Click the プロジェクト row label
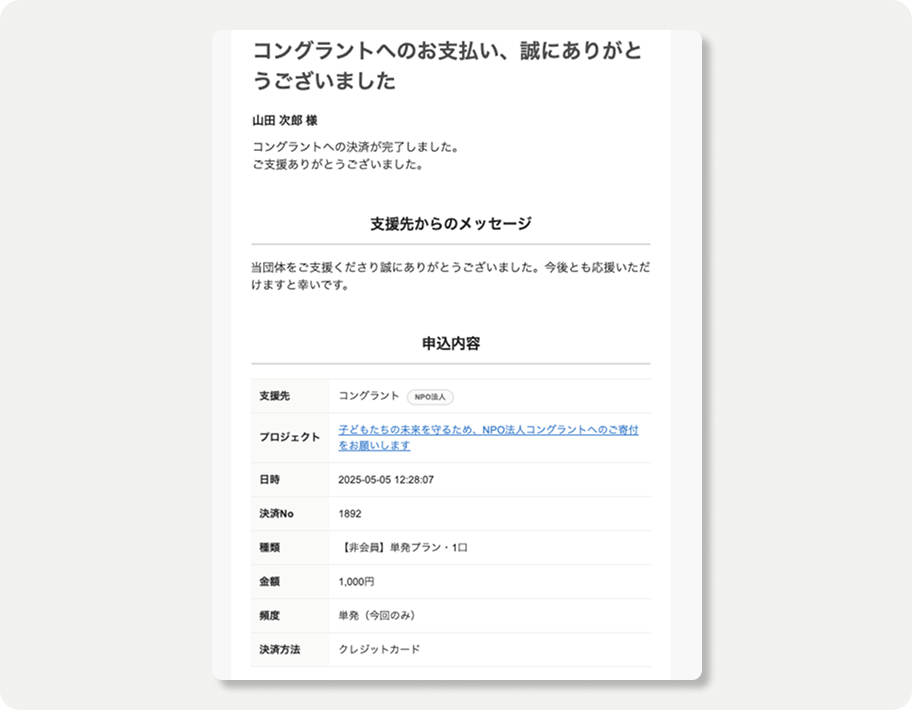Screen dimensions: 912x710 pyautogui.click(x=289, y=437)
